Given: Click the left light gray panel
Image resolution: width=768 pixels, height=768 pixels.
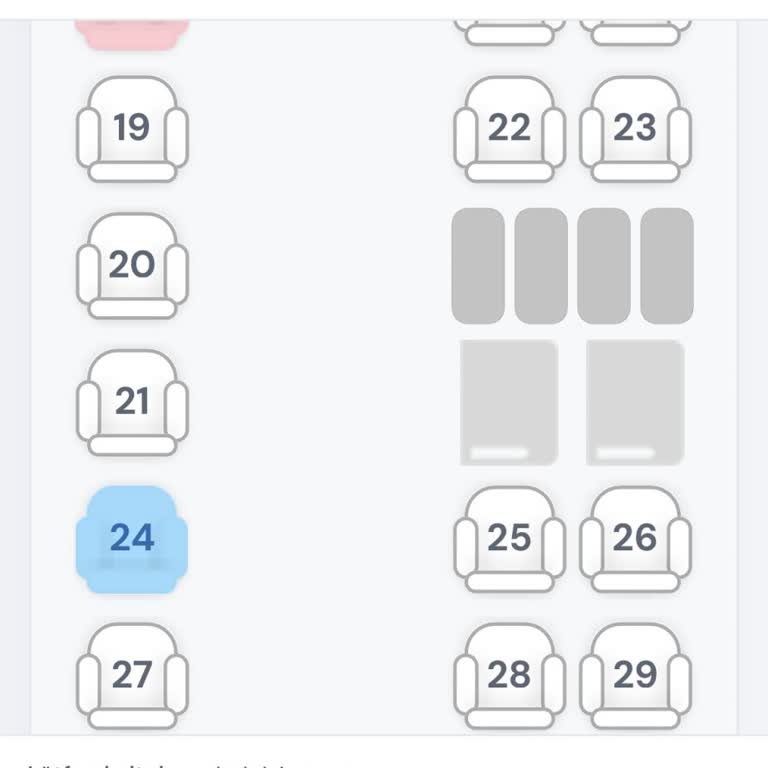Looking at the screenshot, I should click(509, 402).
